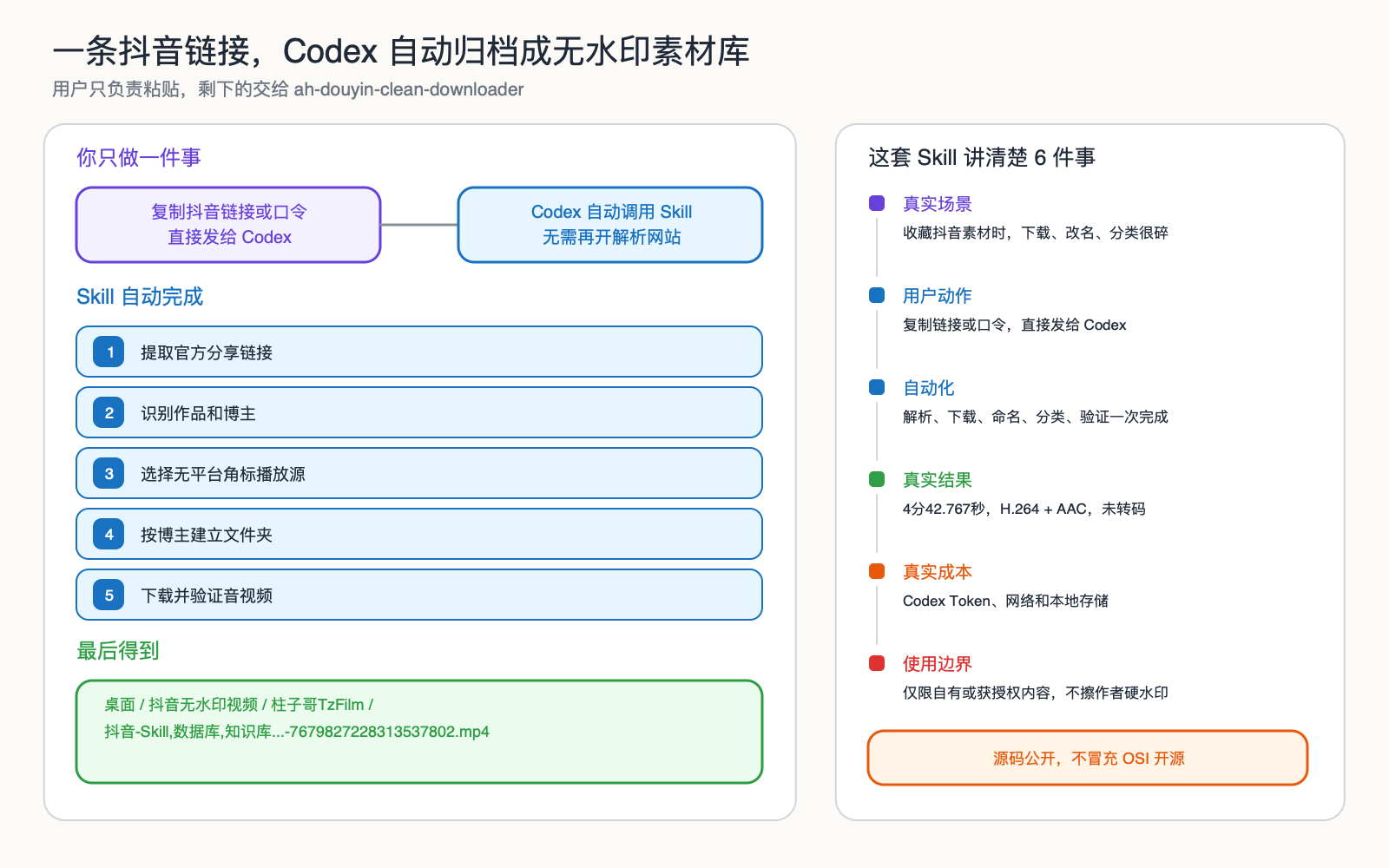This screenshot has width=1389, height=868.
Task: Click the step text 下载并验证音视频
Action: (x=207, y=595)
